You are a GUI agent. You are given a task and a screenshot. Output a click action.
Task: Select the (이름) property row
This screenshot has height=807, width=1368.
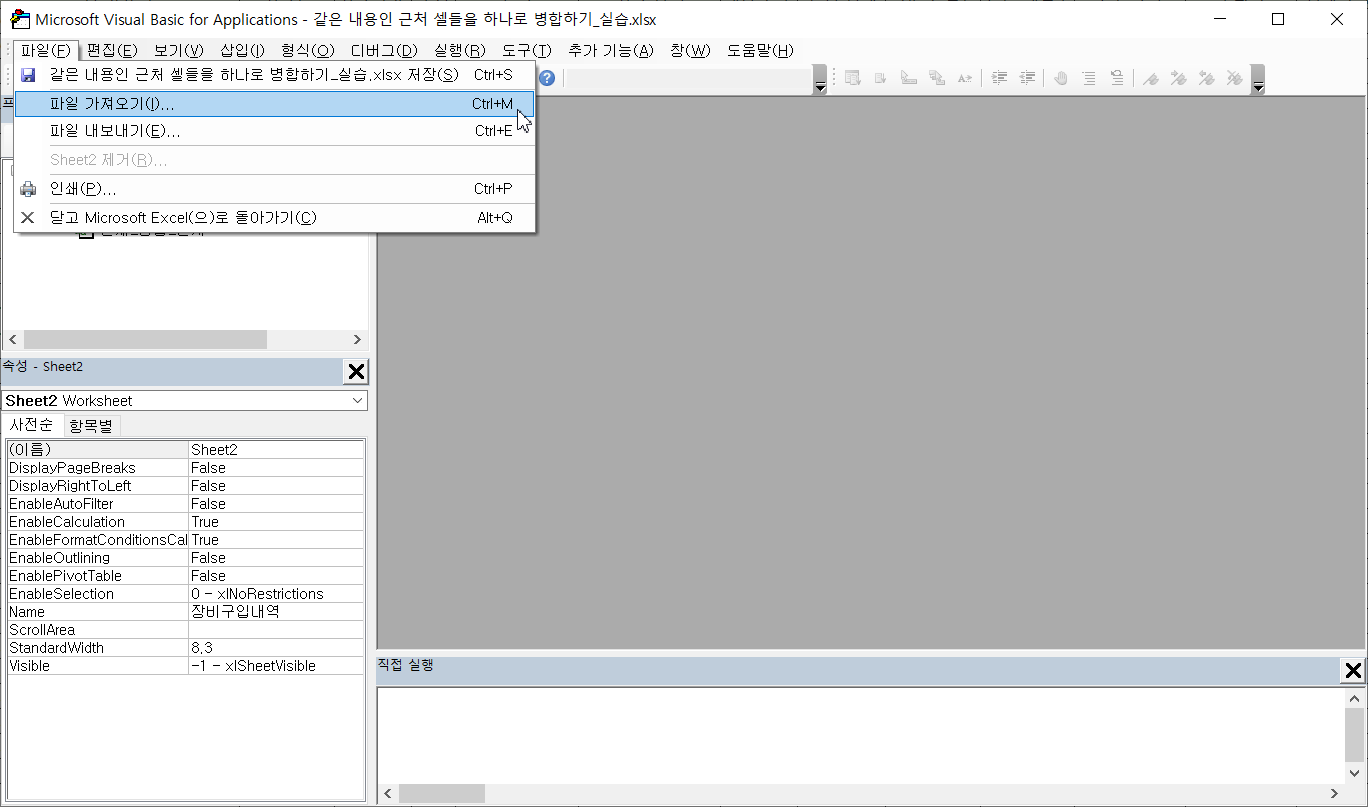pyautogui.click(x=185, y=449)
